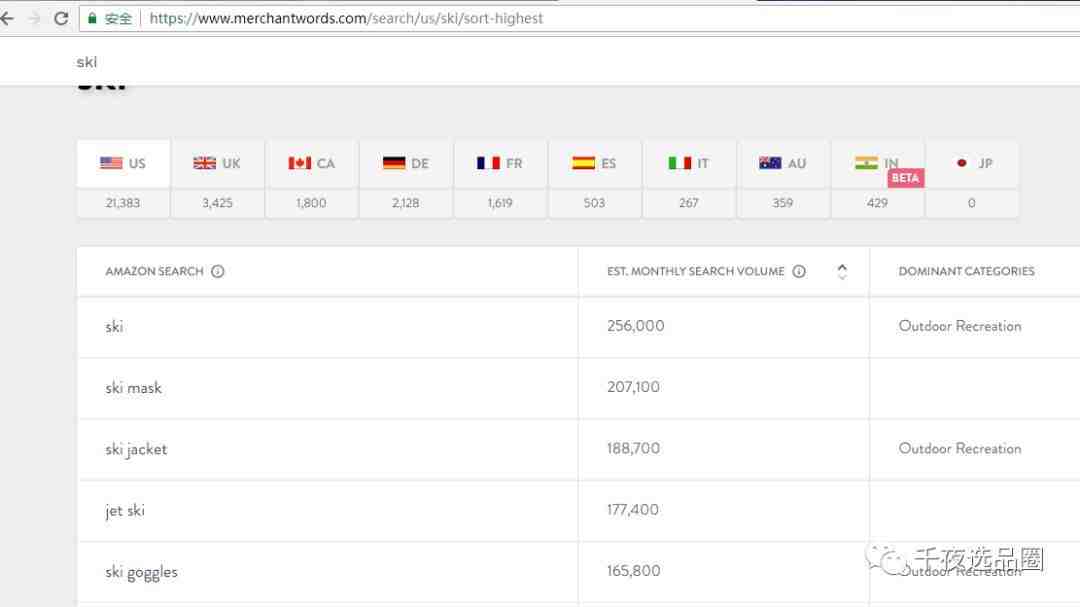1080x607 pixels.
Task: Click the DE result count 2,128
Action: pyautogui.click(x=406, y=203)
